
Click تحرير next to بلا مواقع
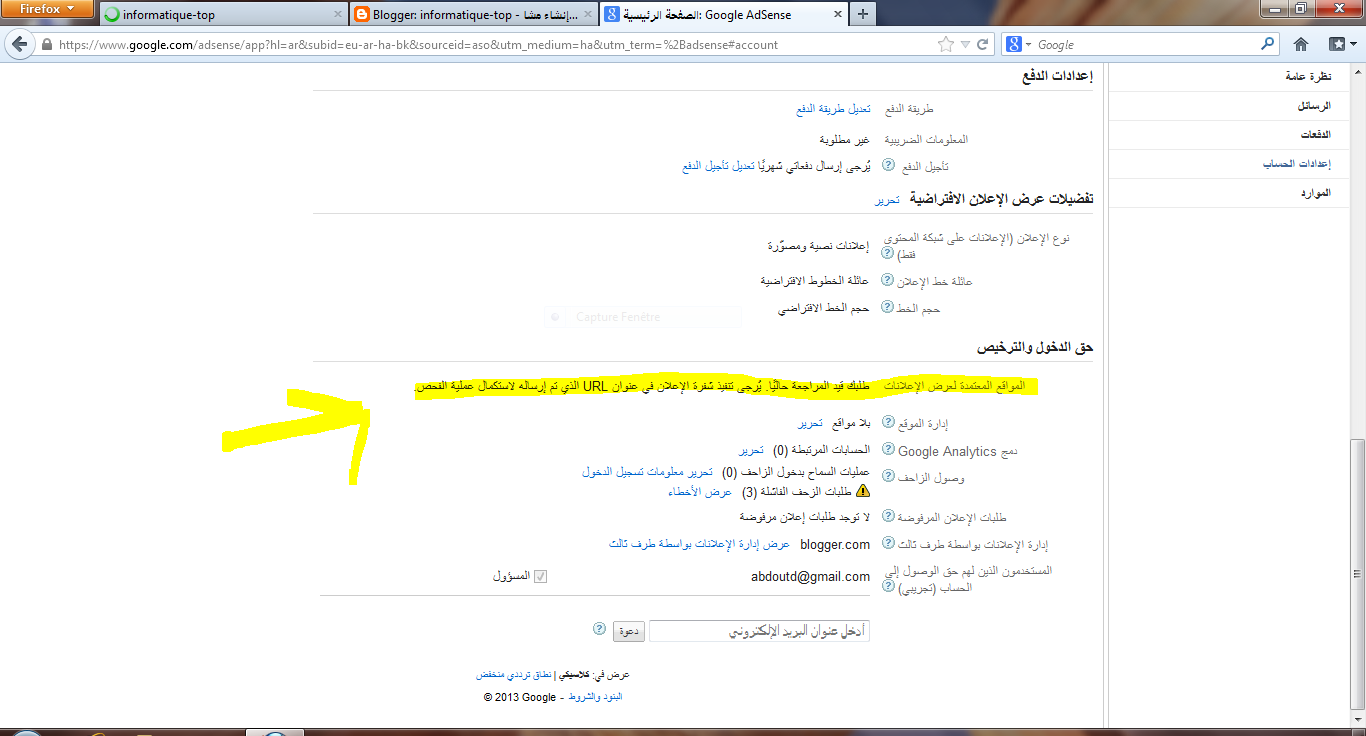(810, 424)
